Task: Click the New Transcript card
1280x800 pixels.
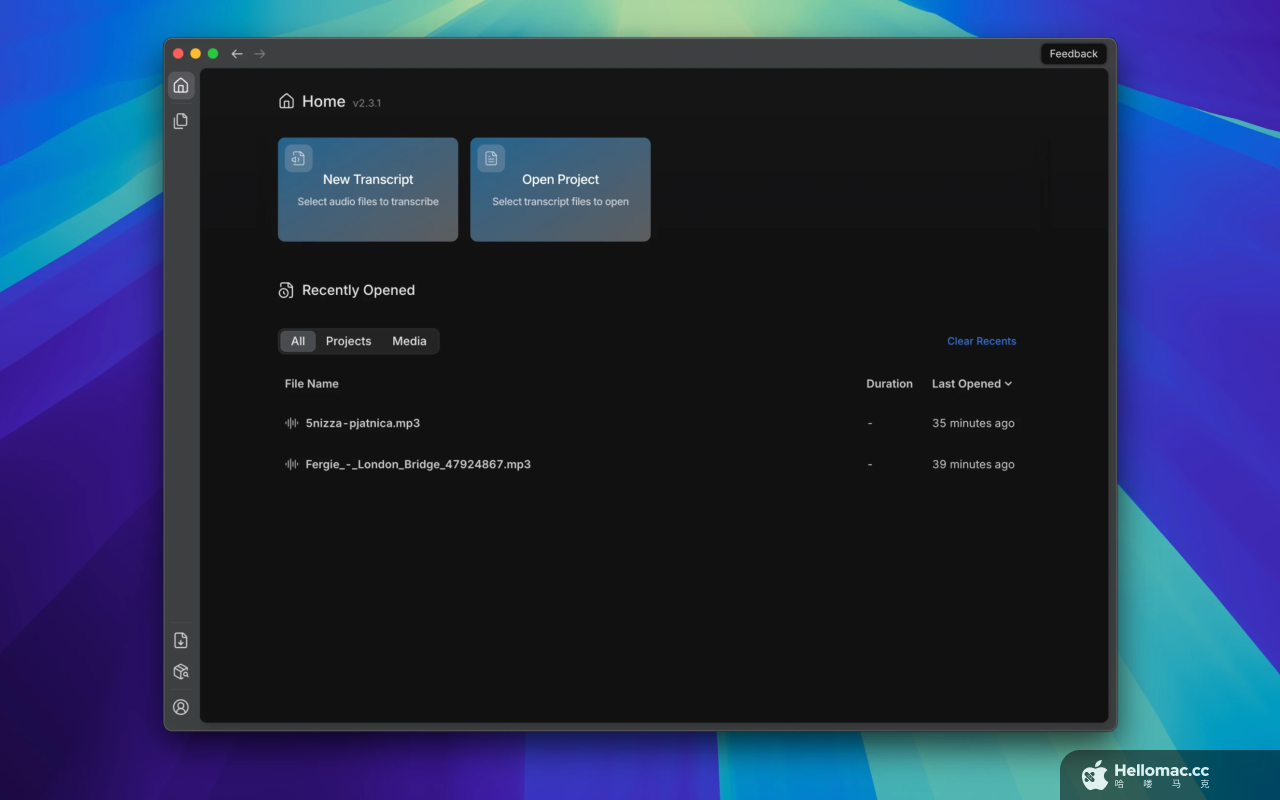Action: point(368,189)
